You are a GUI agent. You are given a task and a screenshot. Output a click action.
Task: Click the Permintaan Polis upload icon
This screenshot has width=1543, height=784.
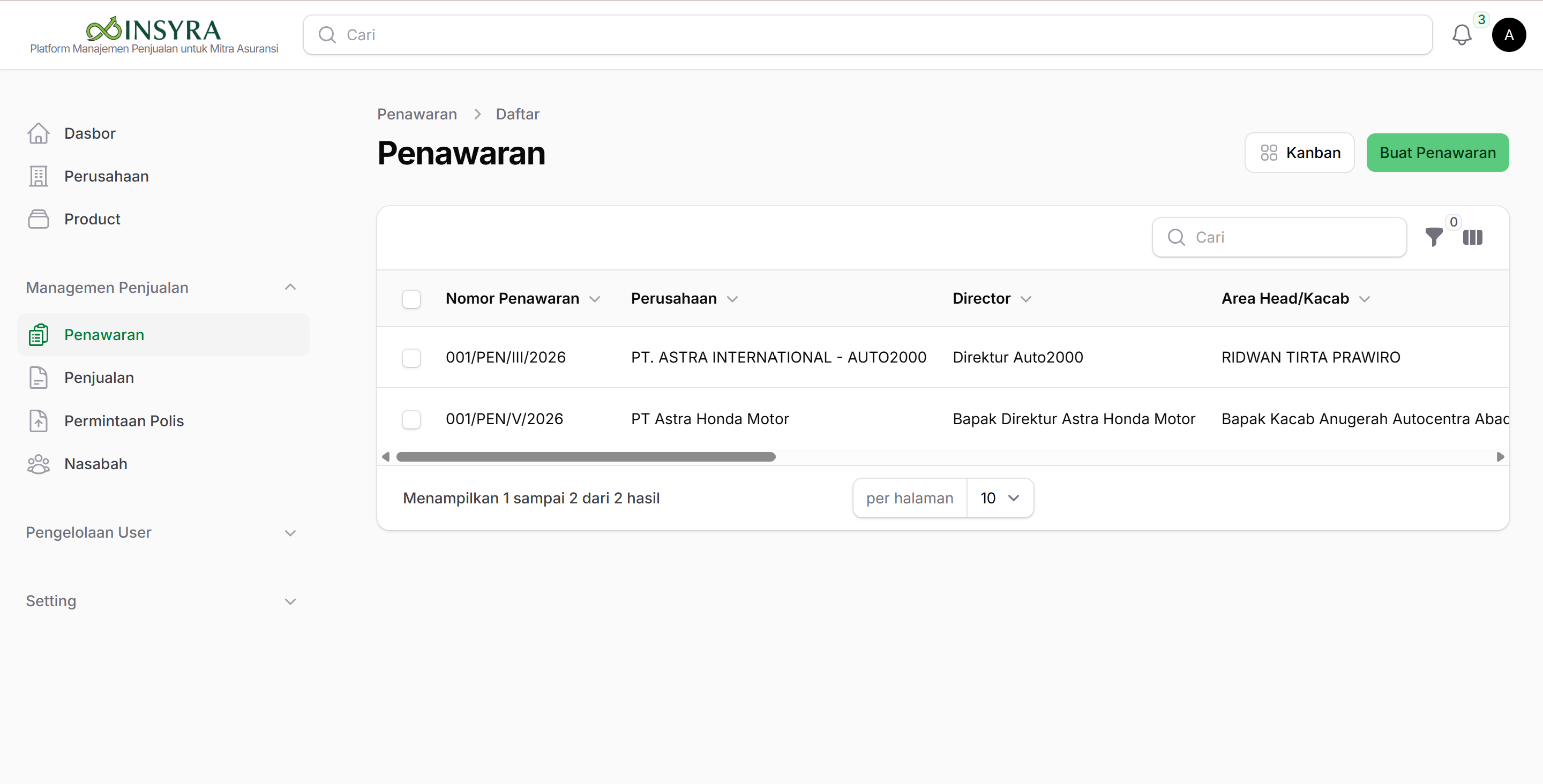pos(39,421)
